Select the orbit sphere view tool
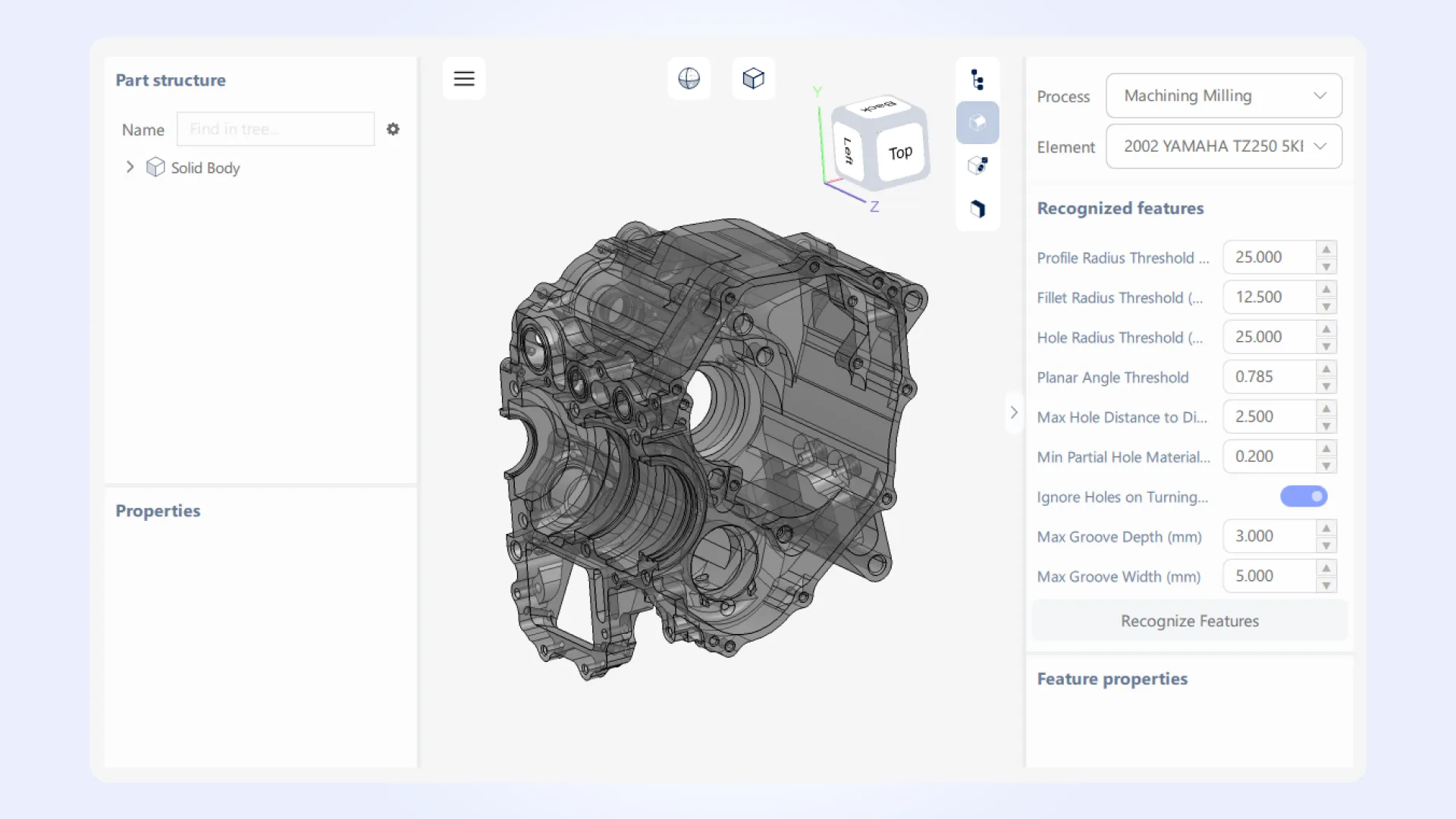This screenshot has width=1456, height=819. 689,78
